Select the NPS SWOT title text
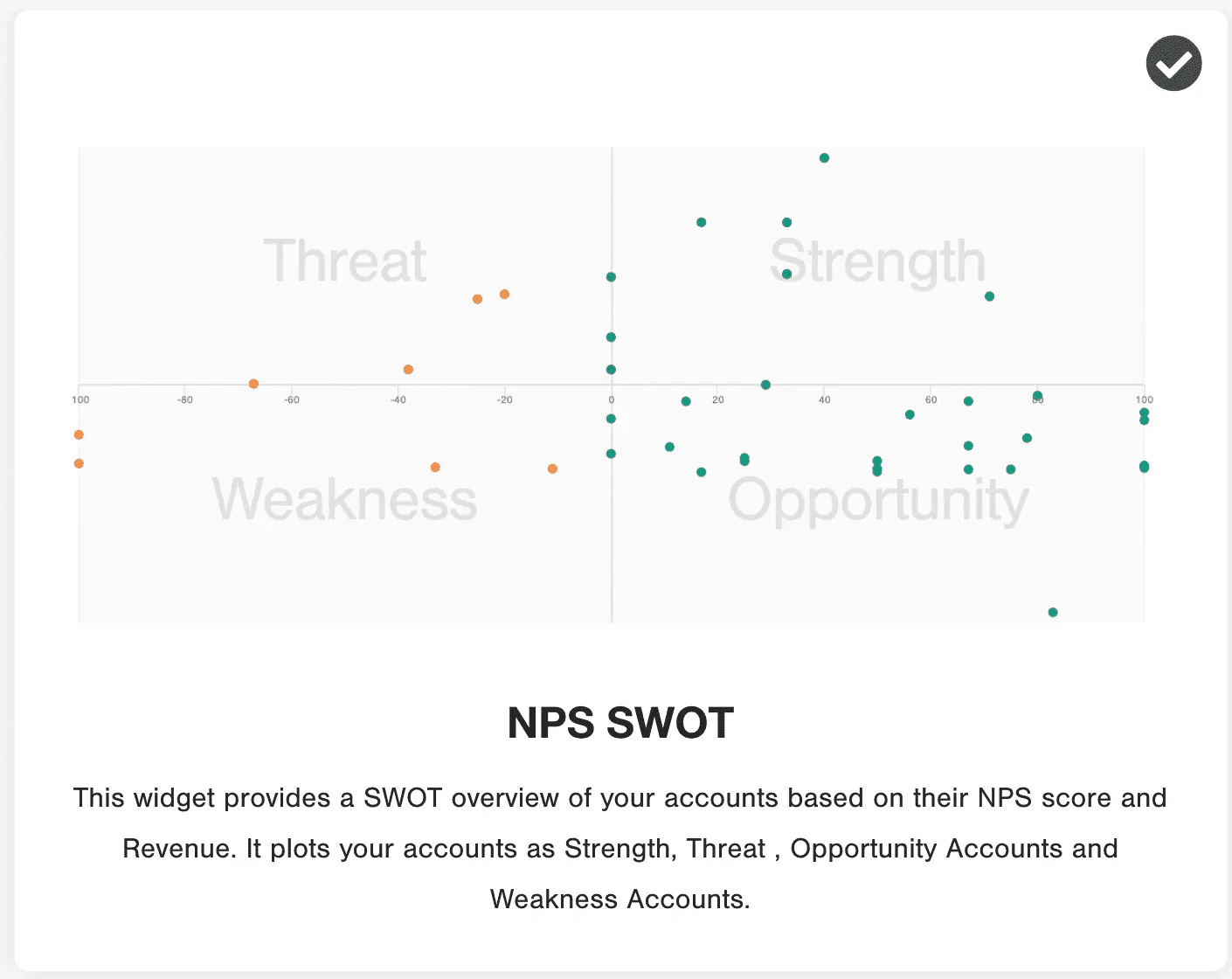1232x979 pixels. pos(619,723)
